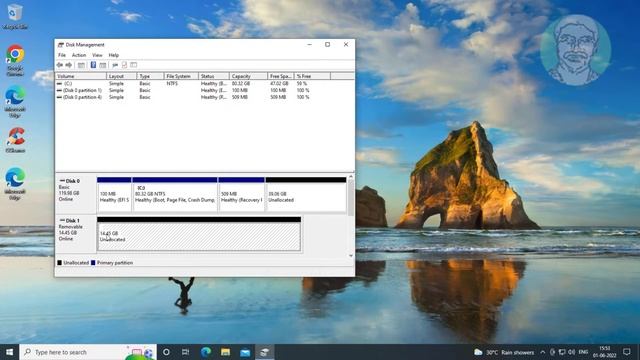640x360 pixels.
Task: Click the lower Microsoft Edge desktop icon
Action: coord(15,184)
